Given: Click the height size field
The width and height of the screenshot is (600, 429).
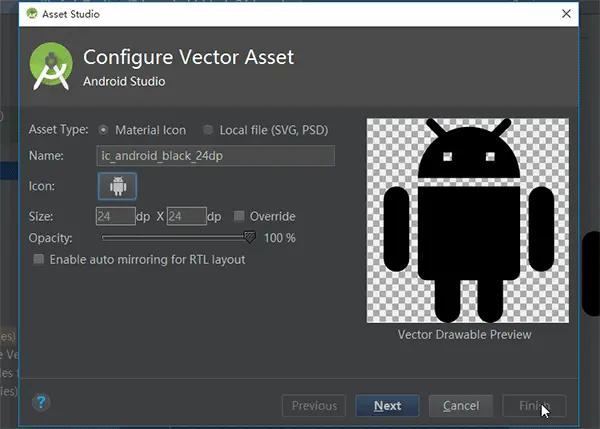Looking at the screenshot, I should click(x=187, y=216).
